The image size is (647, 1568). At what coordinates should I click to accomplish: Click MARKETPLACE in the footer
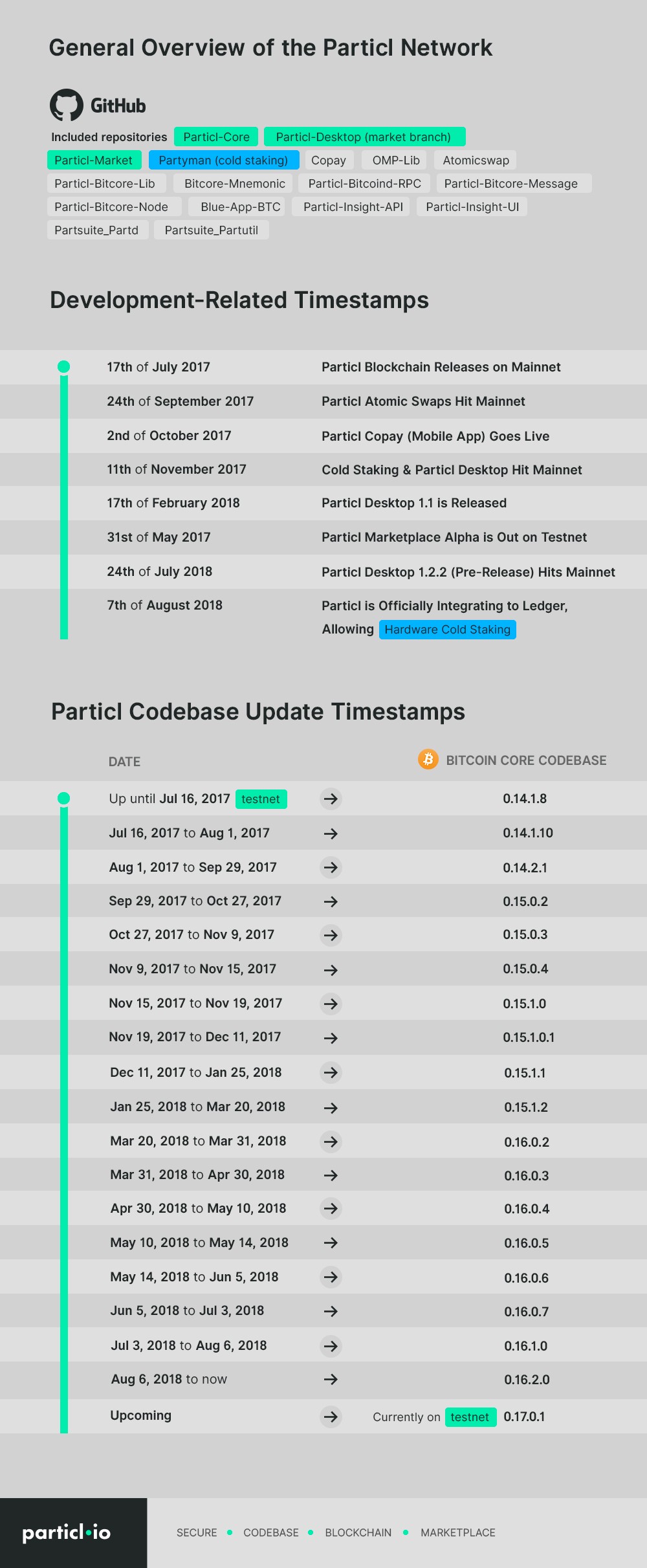pos(457,1532)
